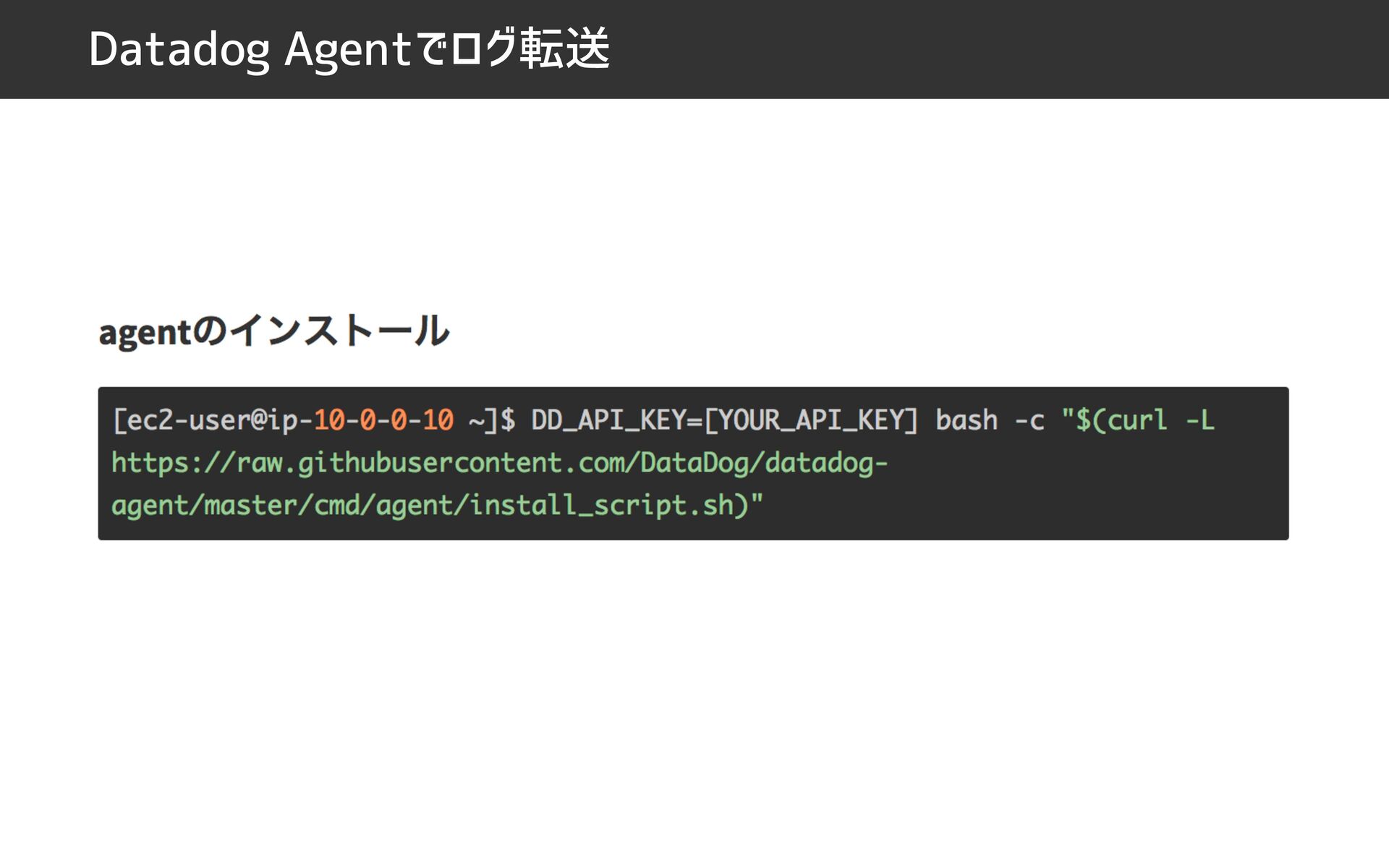Click "インストール" in the section heading
The height and width of the screenshot is (868, 1389).
[x=339, y=331]
